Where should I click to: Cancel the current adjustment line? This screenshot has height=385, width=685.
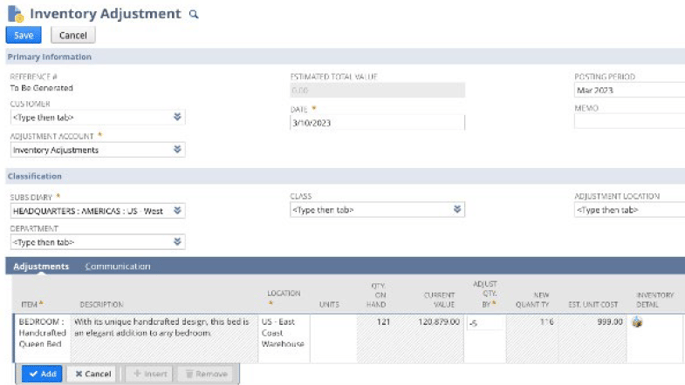click(x=92, y=374)
